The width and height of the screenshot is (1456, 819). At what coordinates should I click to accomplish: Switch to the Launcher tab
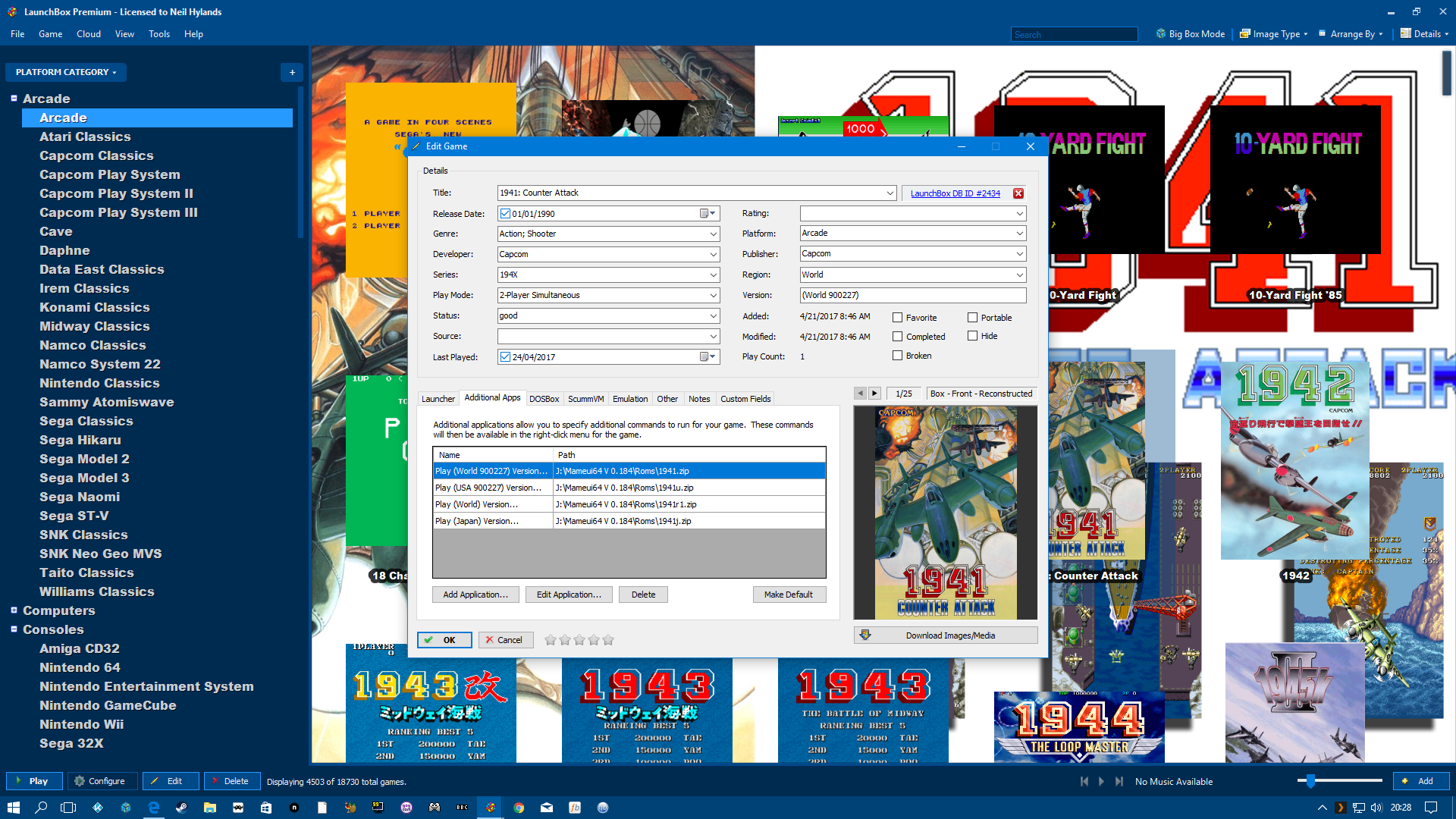point(438,399)
